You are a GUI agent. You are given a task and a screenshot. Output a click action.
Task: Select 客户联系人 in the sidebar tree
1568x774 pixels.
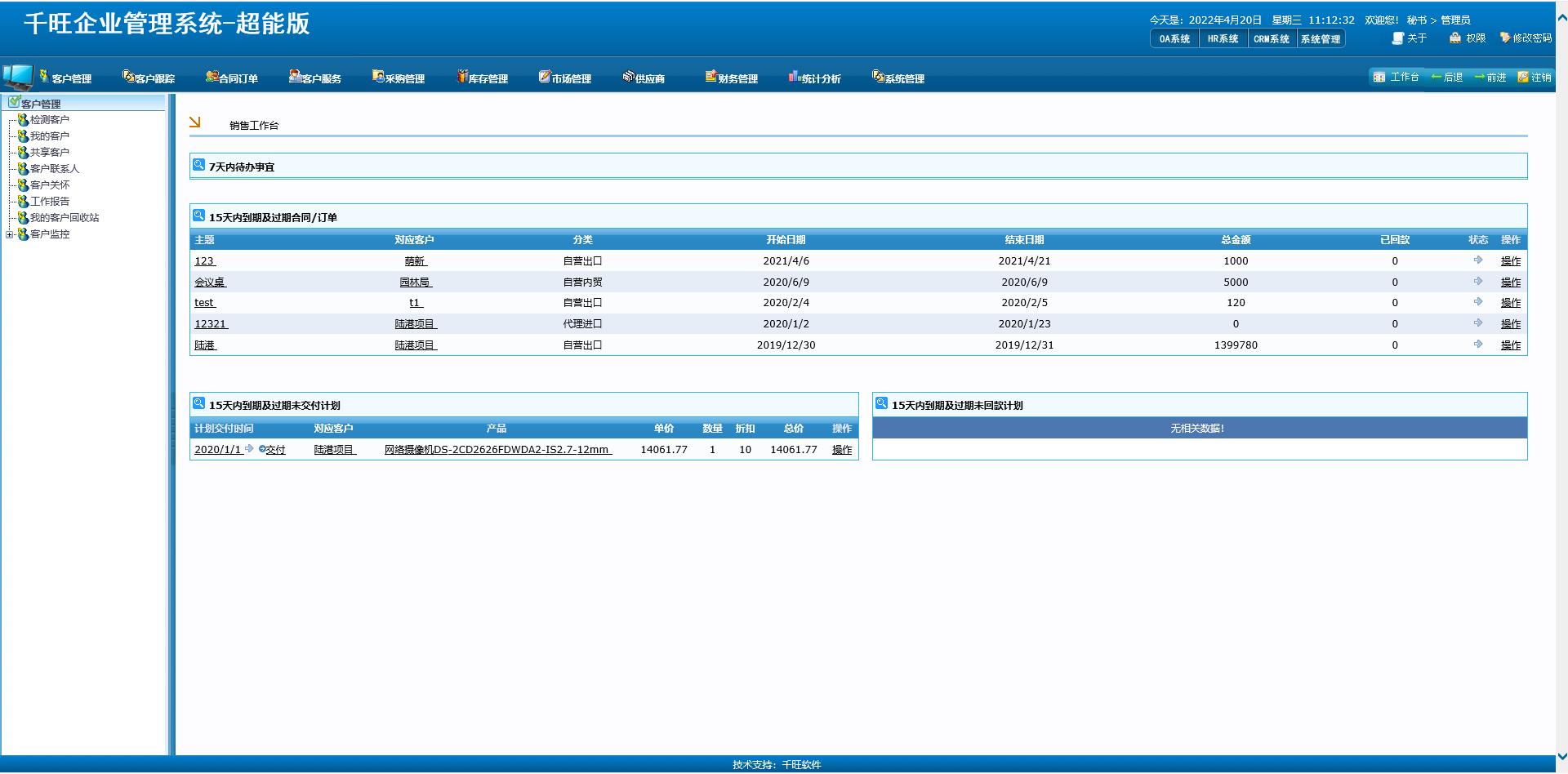(x=55, y=169)
